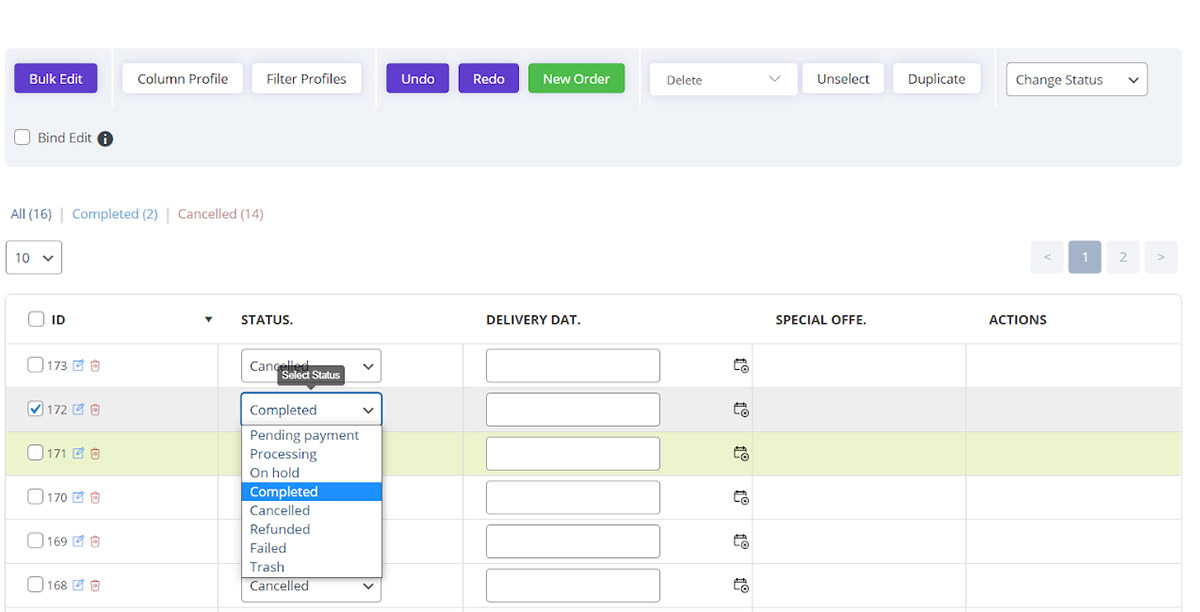The height and width of the screenshot is (612, 1200).
Task: Open edit icon for order 172
Action: [78, 410]
